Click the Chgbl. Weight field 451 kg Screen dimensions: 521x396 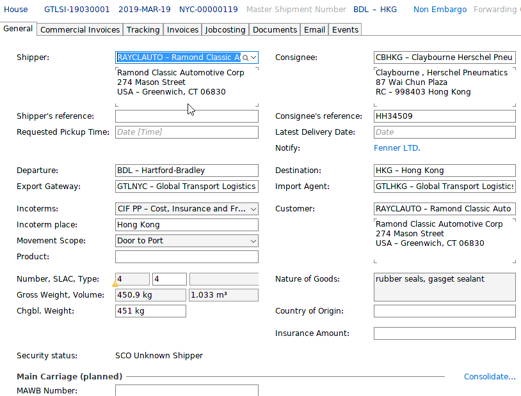tap(150, 311)
